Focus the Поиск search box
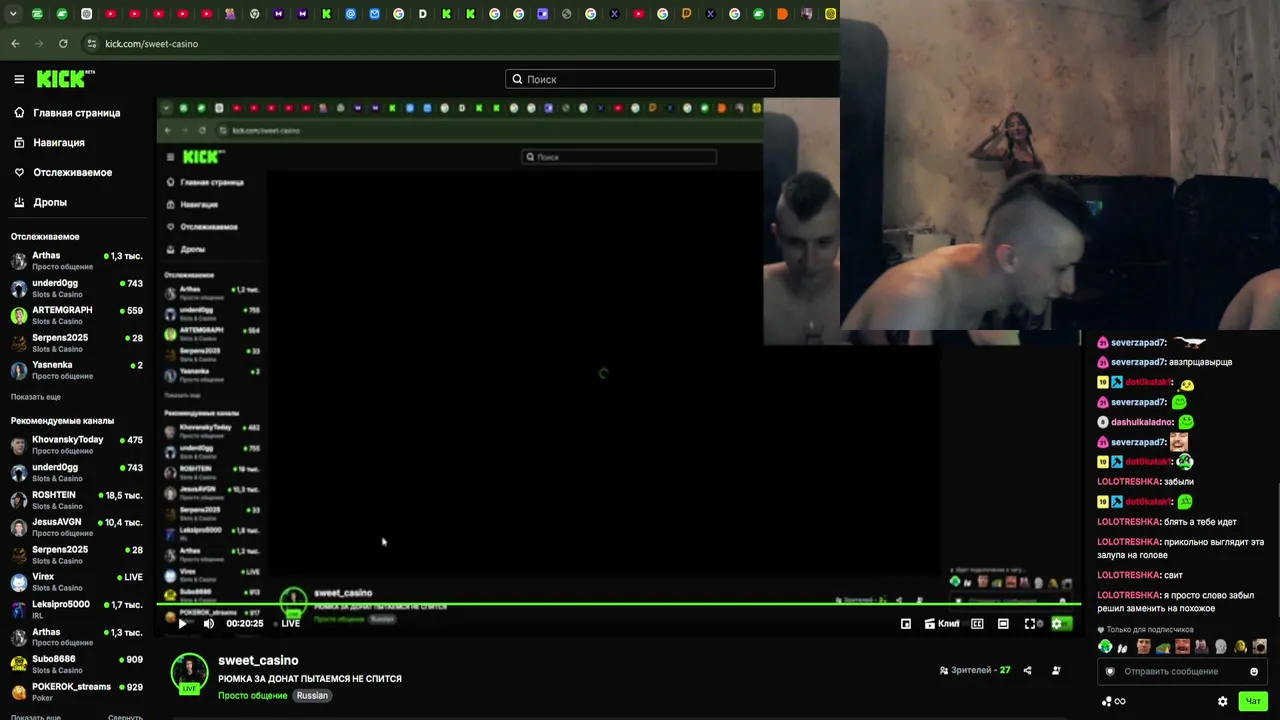Screen dimensions: 1280x720 tap(640, 79)
